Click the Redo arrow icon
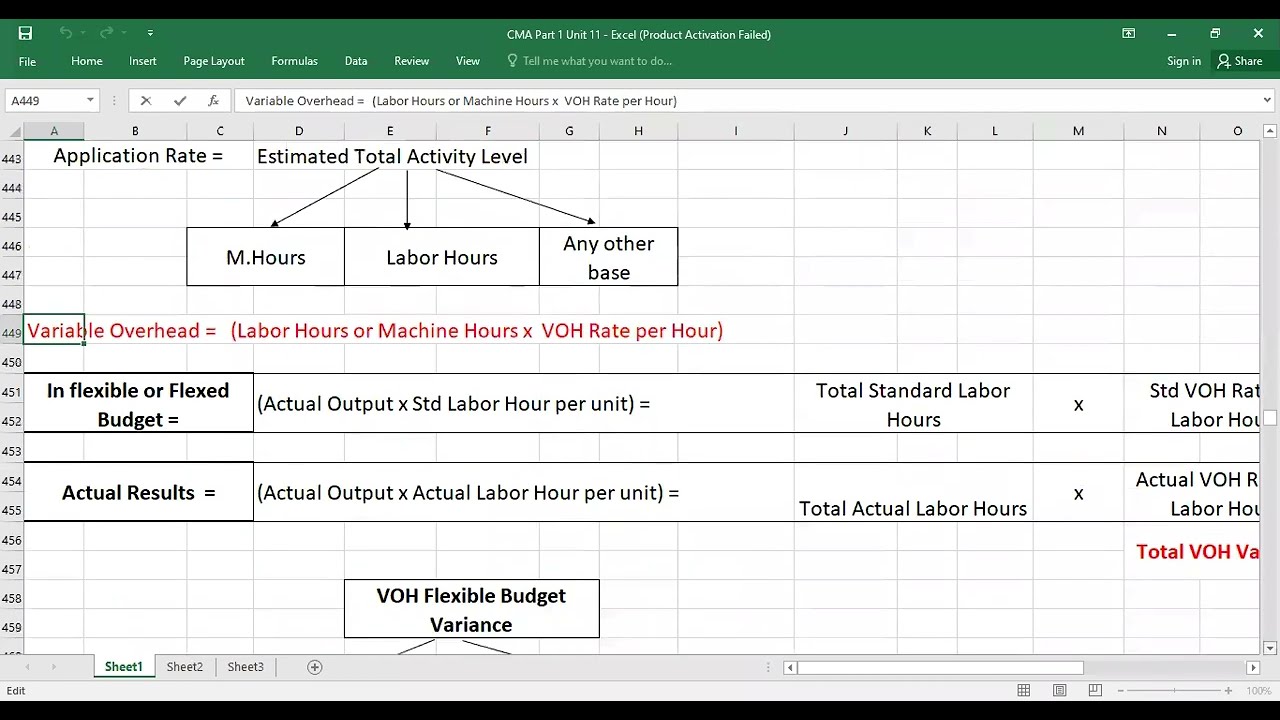1280x720 pixels. (x=107, y=33)
